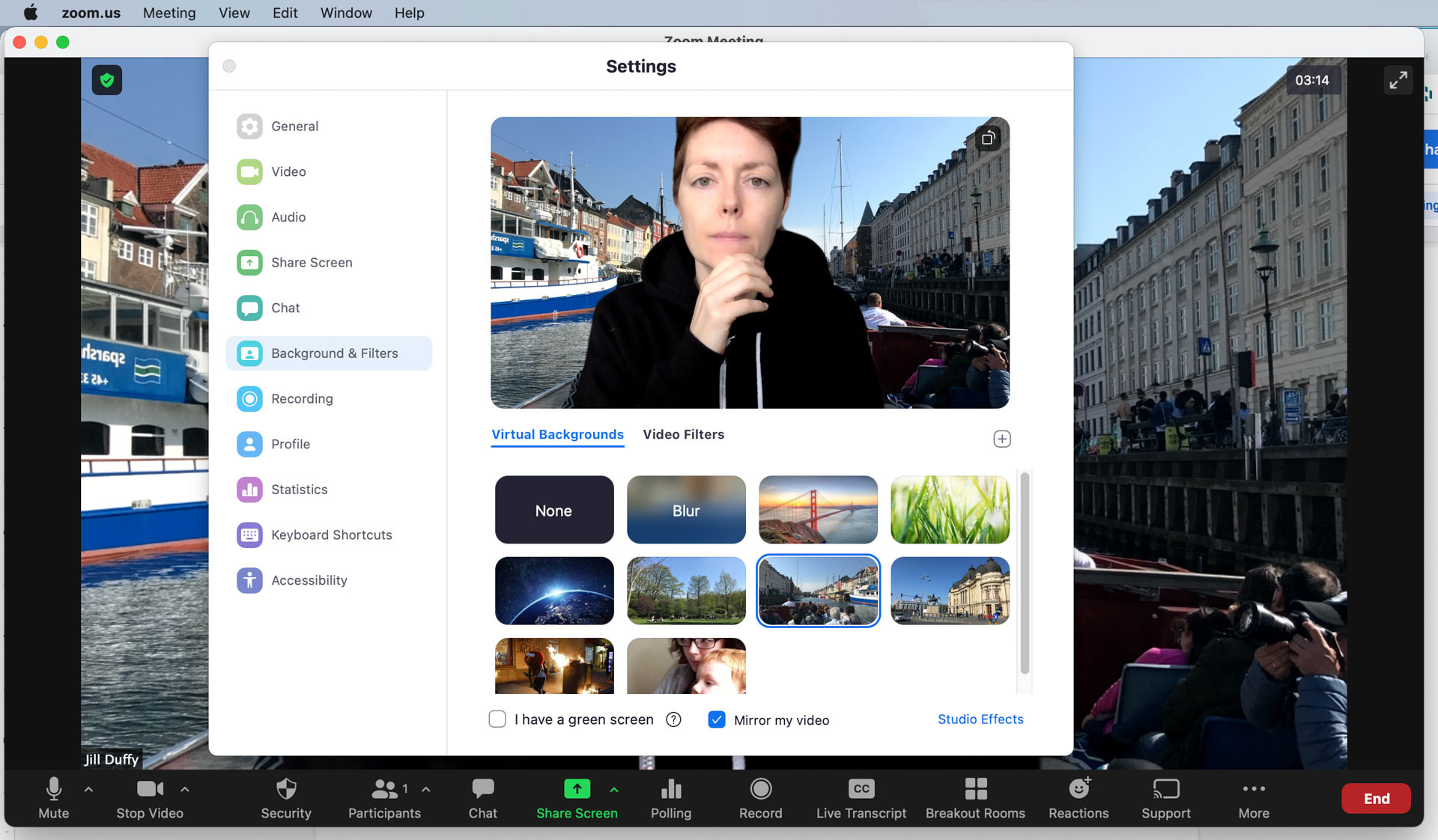Image resolution: width=1438 pixels, height=840 pixels.
Task: Open the Video settings section
Action: point(329,171)
